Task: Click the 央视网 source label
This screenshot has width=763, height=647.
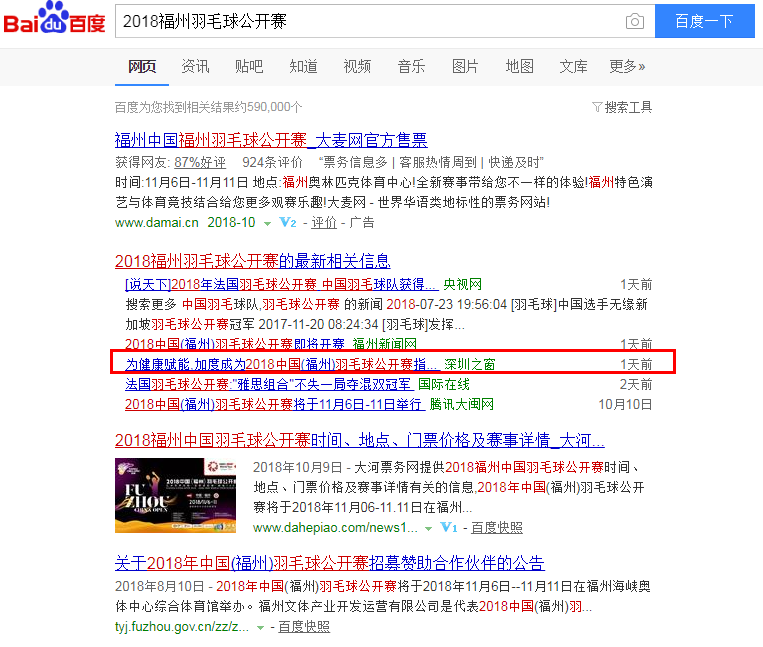Action: [x=462, y=284]
